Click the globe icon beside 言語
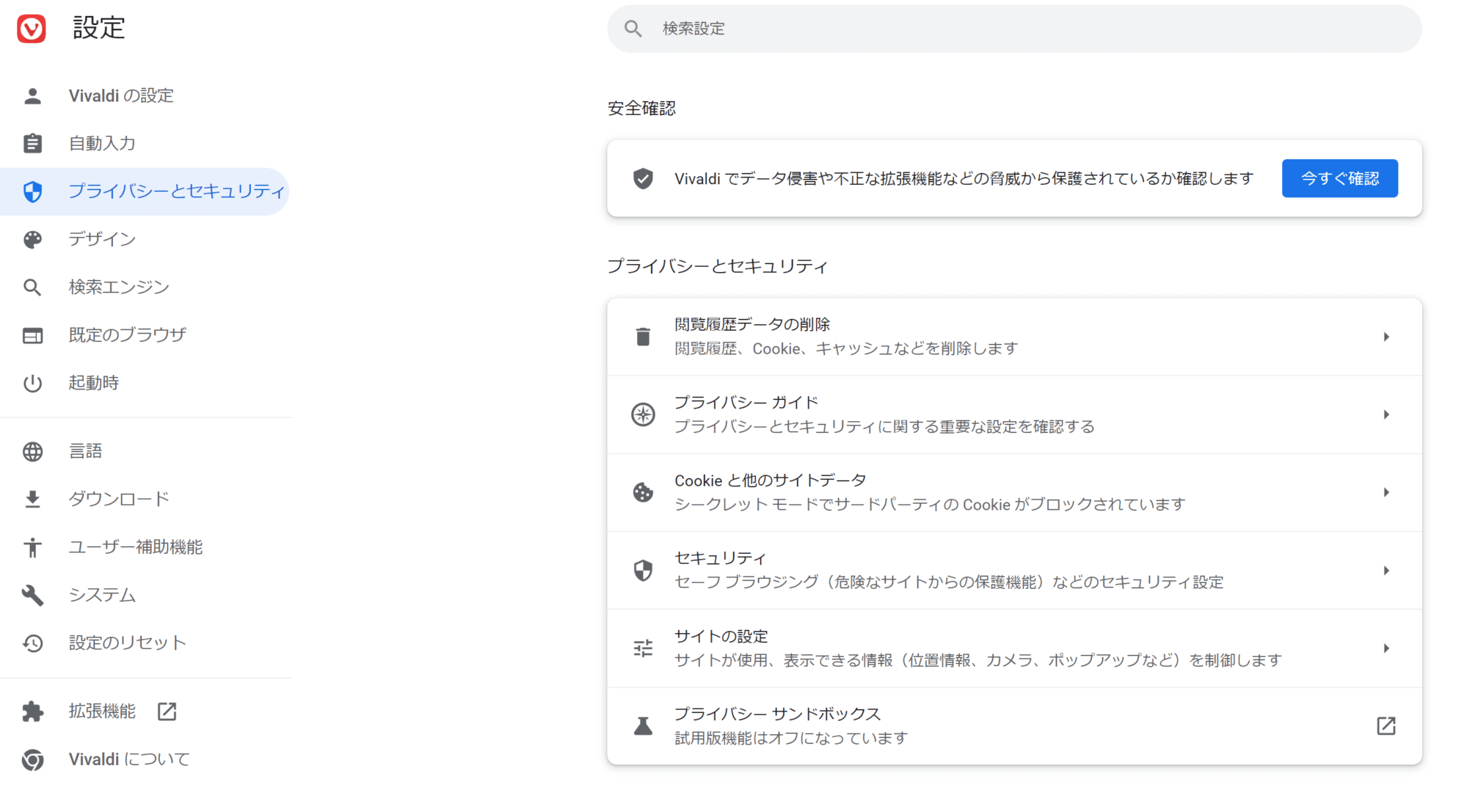The image size is (1467, 812). tap(32, 452)
